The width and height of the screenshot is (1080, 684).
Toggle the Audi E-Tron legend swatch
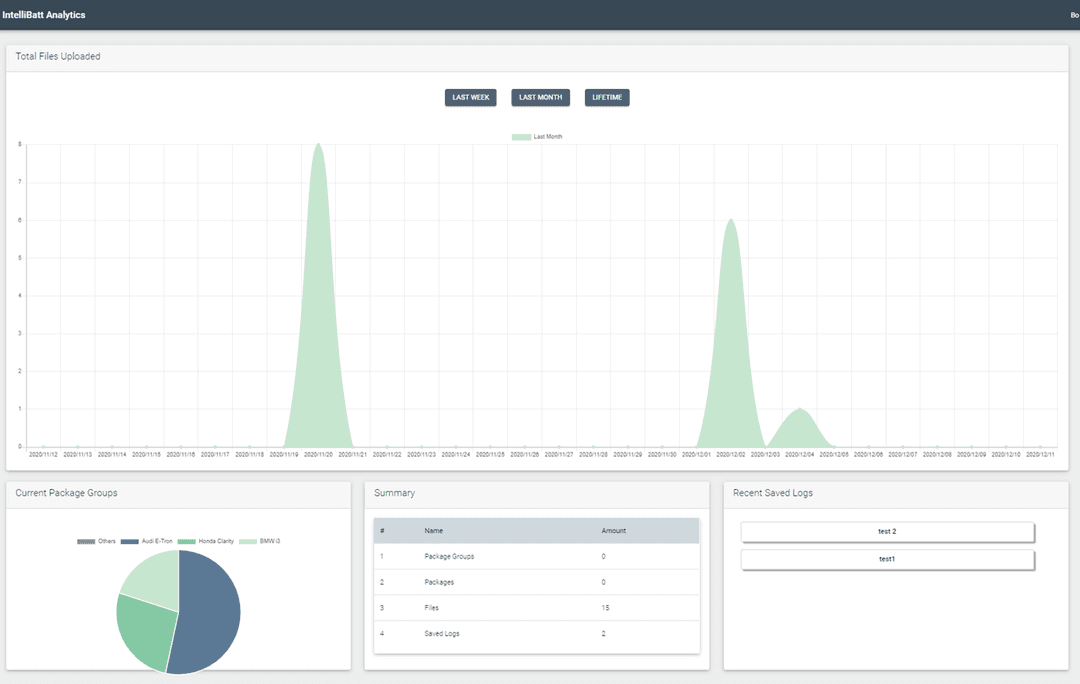(129, 541)
